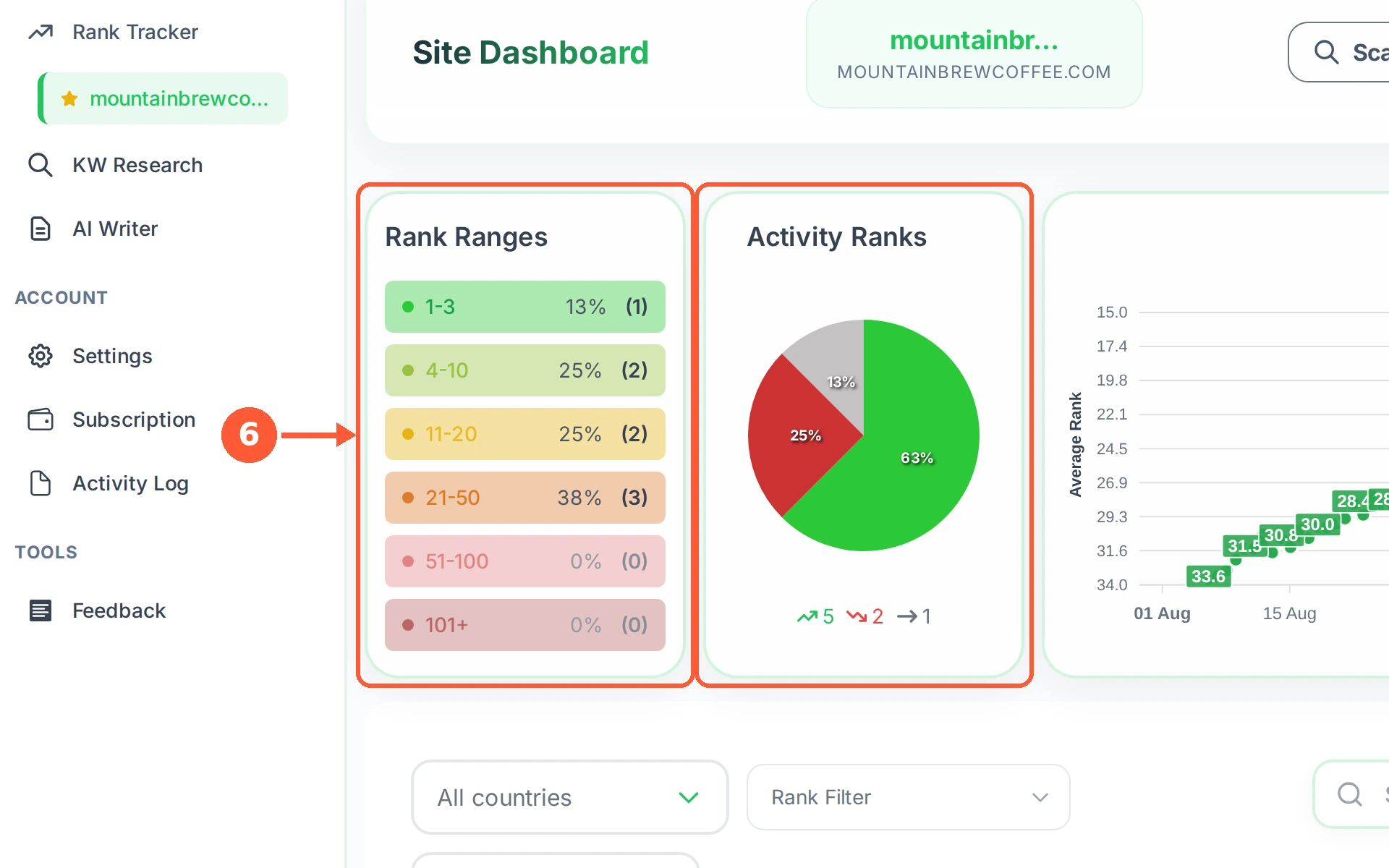Select the mountainbrewco... site entry

[163, 98]
